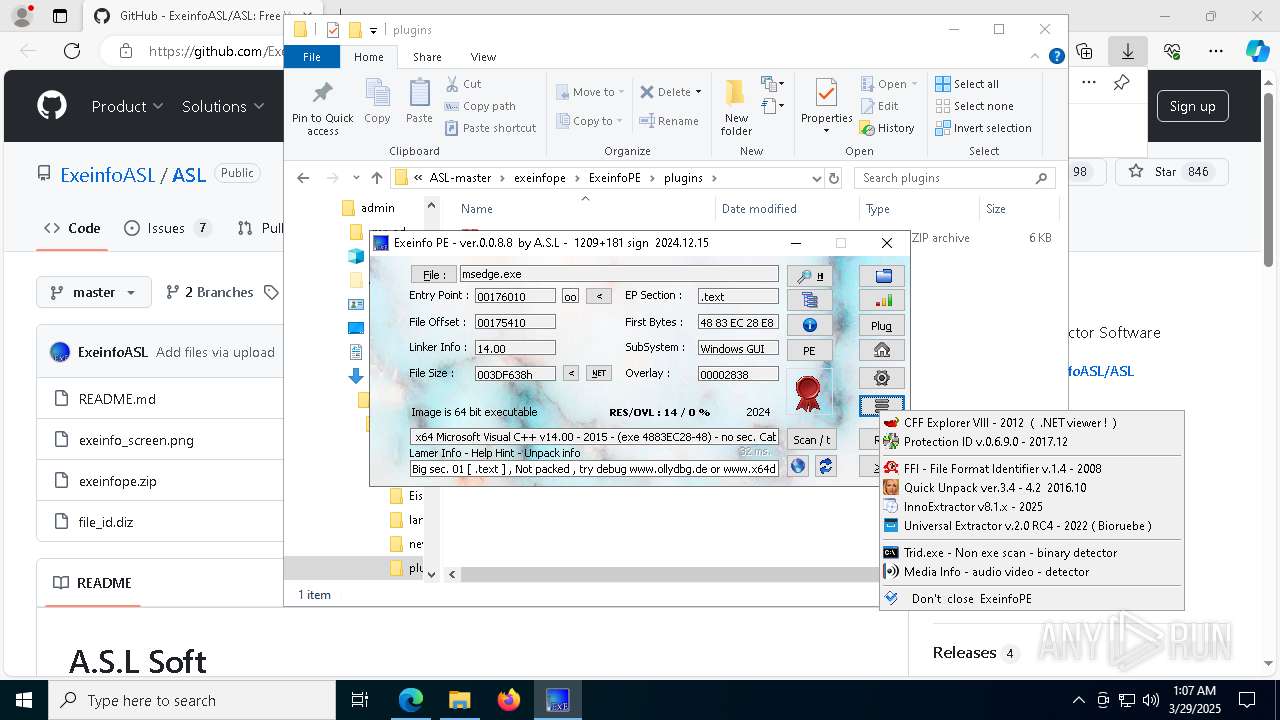Open the Delete dropdown arrow in the ribbon
Screen dimensions: 1280x720
[698, 92]
